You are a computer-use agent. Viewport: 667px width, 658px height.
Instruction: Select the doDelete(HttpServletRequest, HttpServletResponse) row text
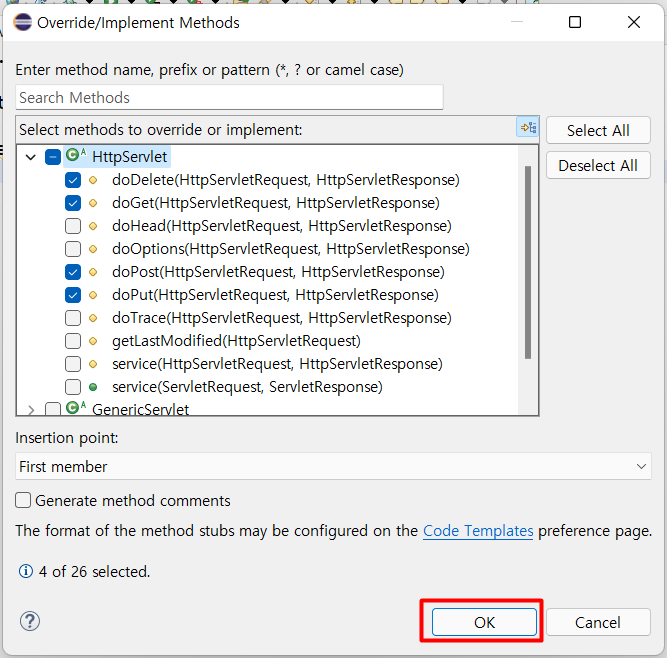286,180
